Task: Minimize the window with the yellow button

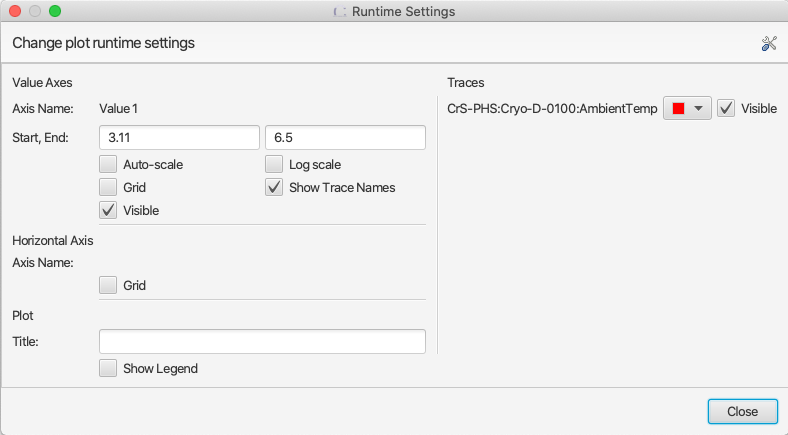Action: [35, 12]
